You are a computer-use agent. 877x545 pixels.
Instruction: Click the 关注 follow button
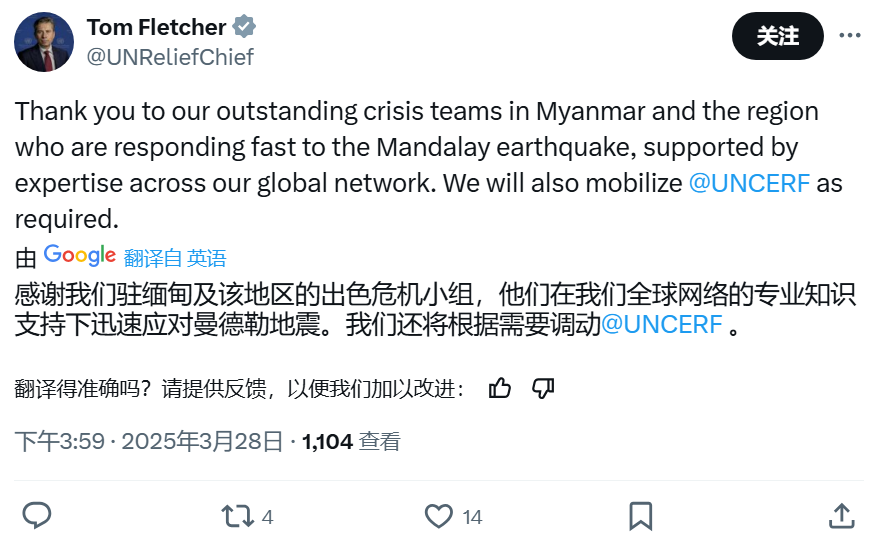pyautogui.click(x=777, y=36)
